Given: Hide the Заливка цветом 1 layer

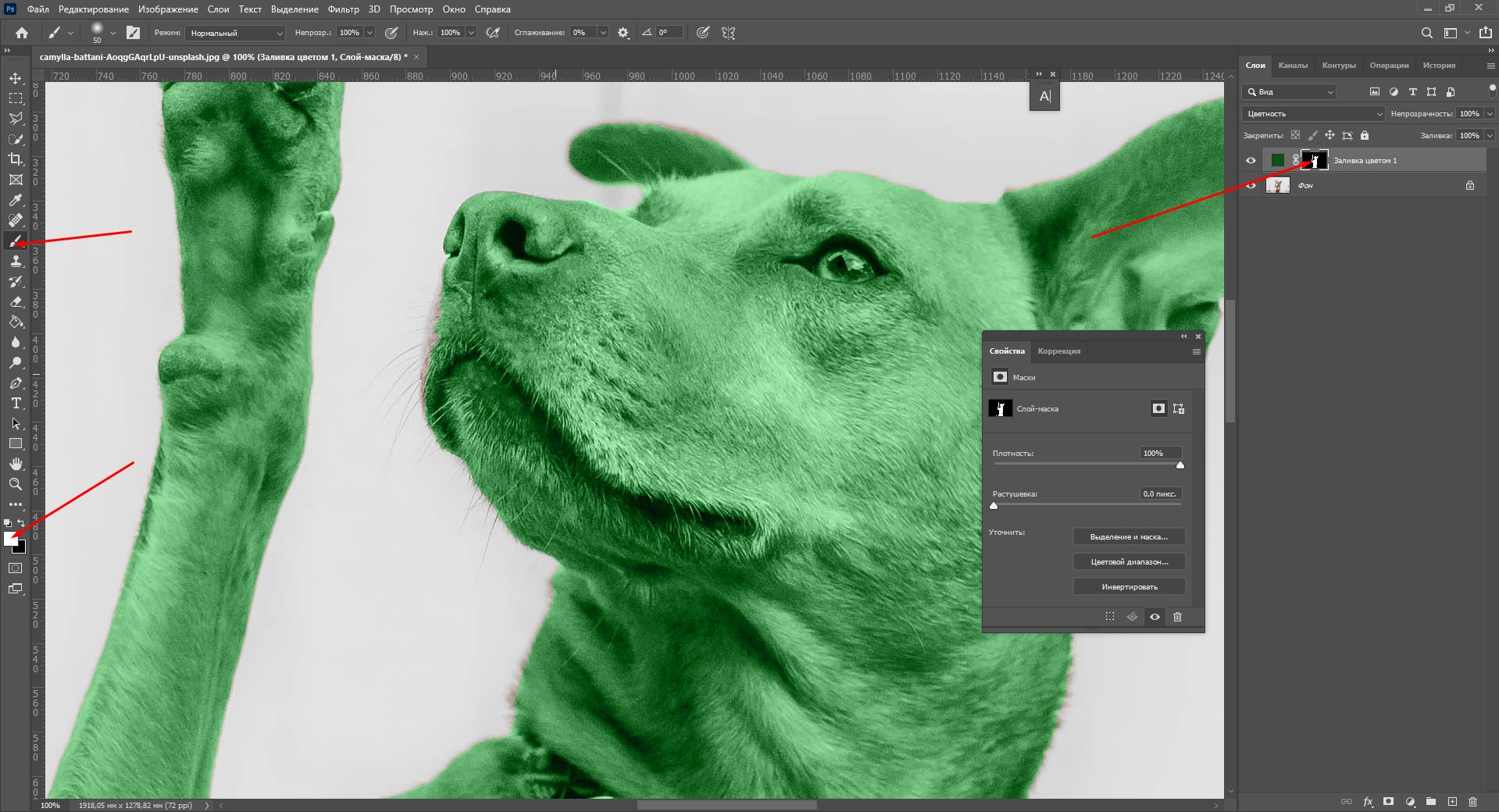Looking at the screenshot, I should click(x=1251, y=161).
